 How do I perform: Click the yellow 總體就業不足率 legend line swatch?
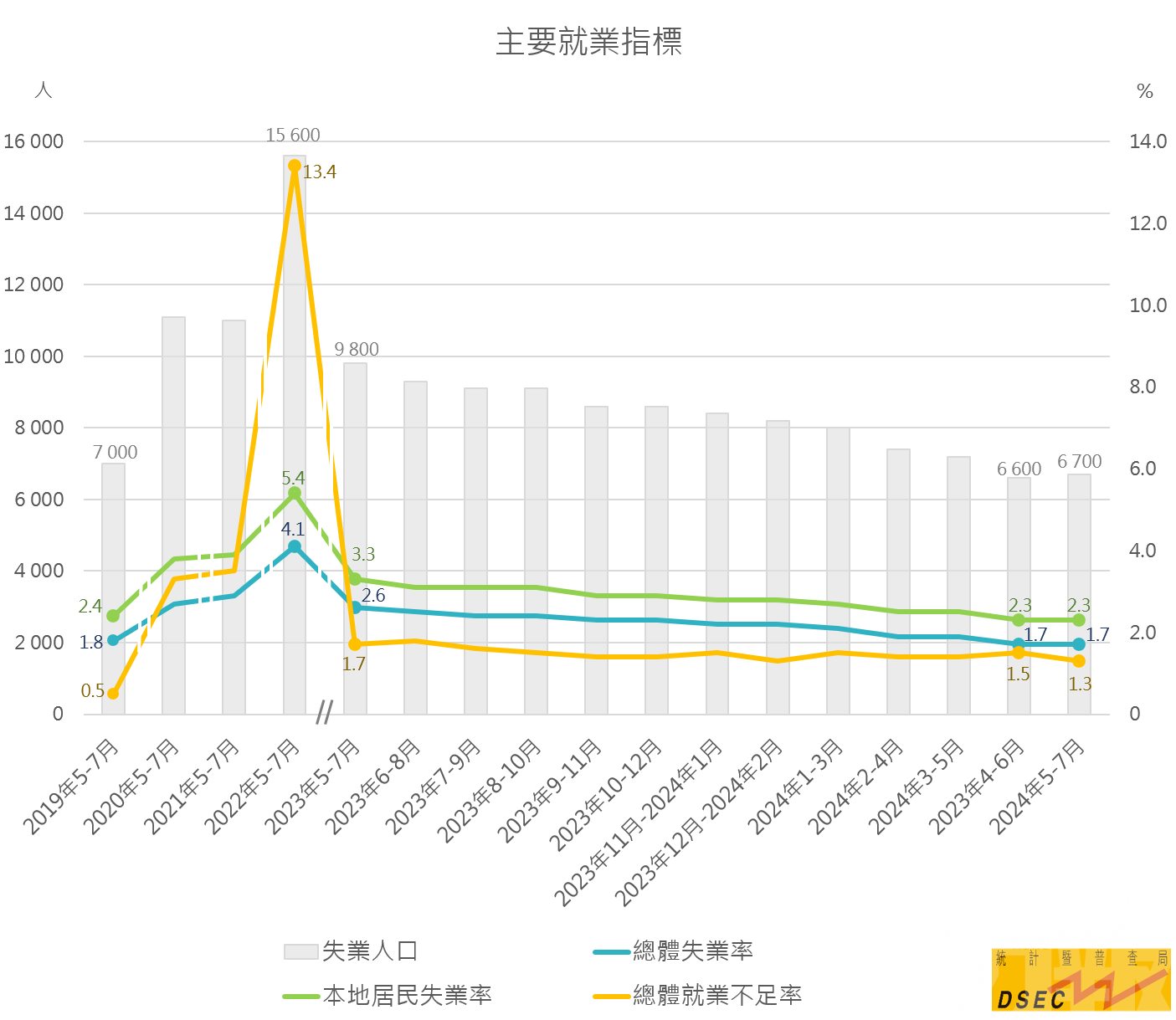point(612,997)
